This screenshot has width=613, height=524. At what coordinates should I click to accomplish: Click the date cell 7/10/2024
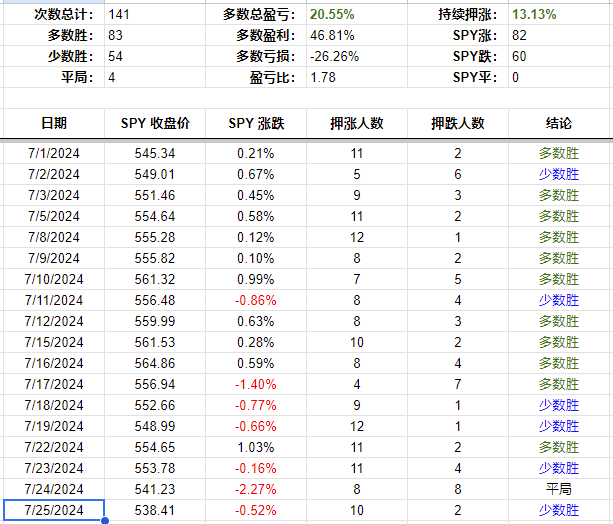click(54, 279)
